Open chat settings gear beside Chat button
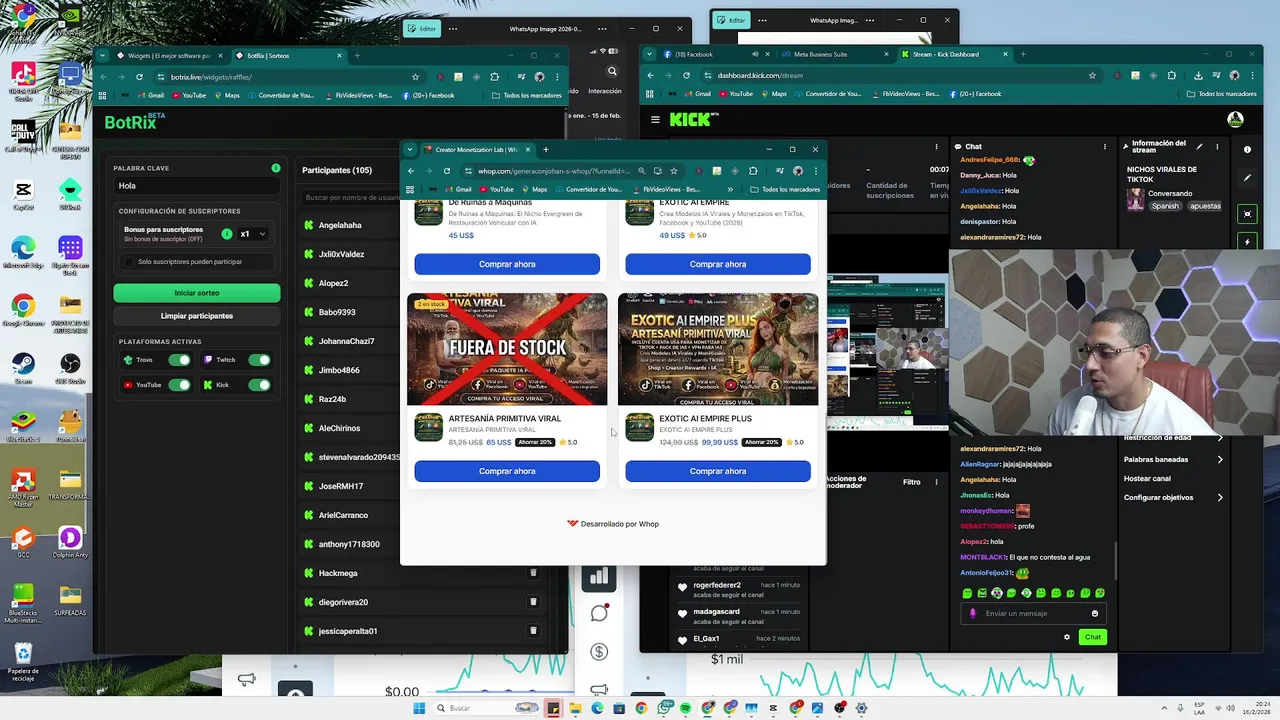The height and width of the screenshot is (720, 1280). pyautogui.click(x=1066, y=637)
